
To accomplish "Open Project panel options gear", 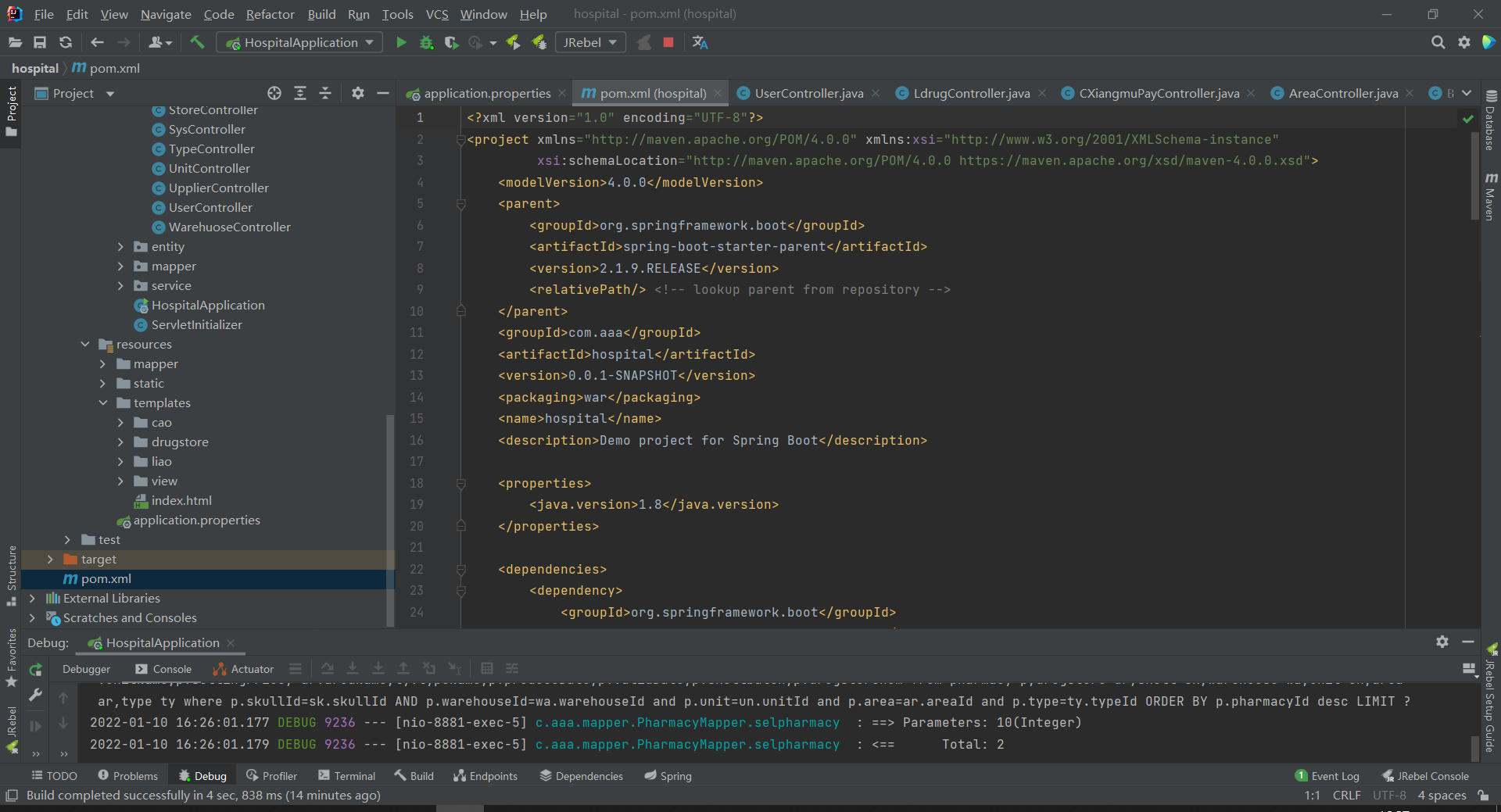I will [358, 93].
